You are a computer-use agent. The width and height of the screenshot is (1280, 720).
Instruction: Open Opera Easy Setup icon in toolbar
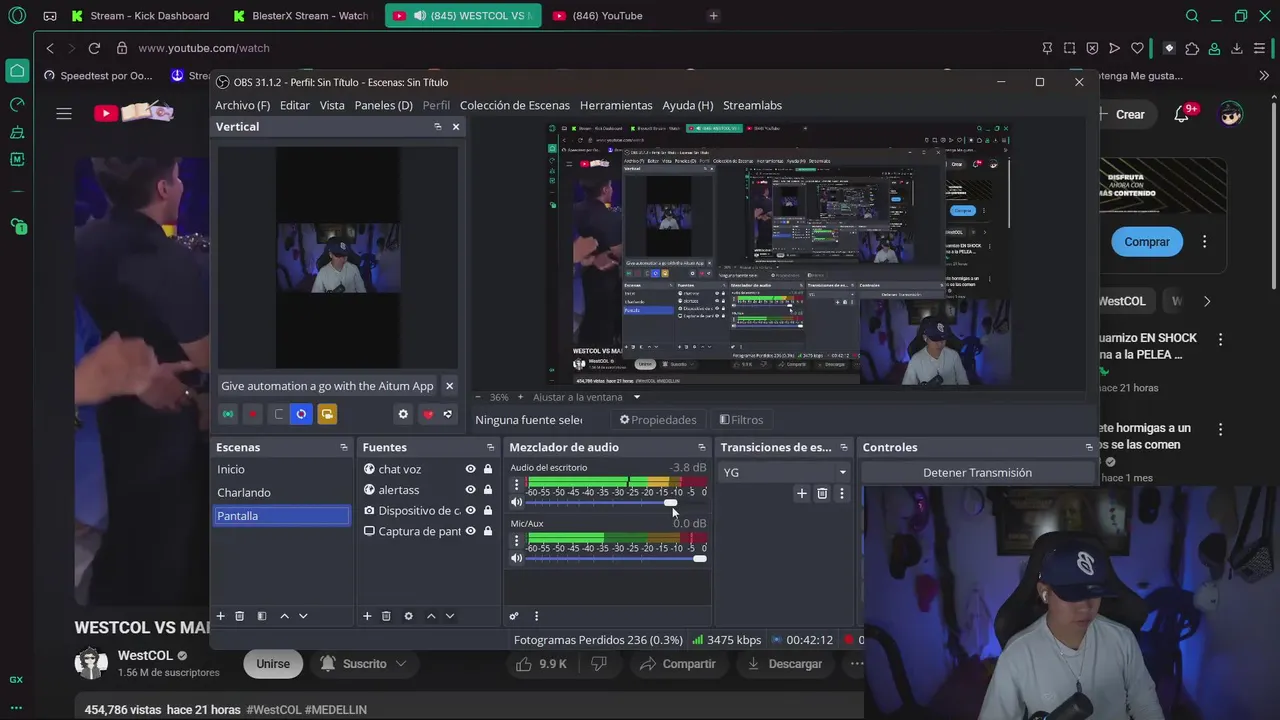[1259, 48]
